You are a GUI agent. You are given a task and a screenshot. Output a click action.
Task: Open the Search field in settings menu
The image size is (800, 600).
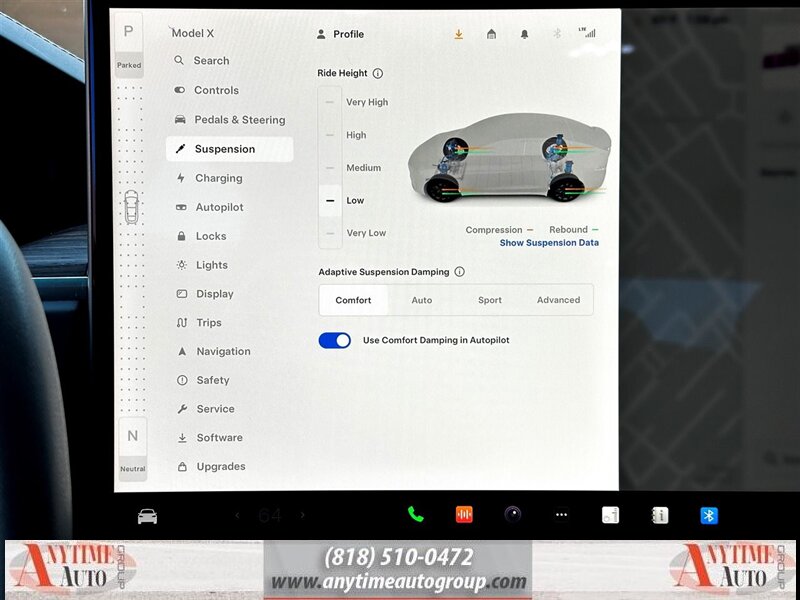click(x=202, y=61)
